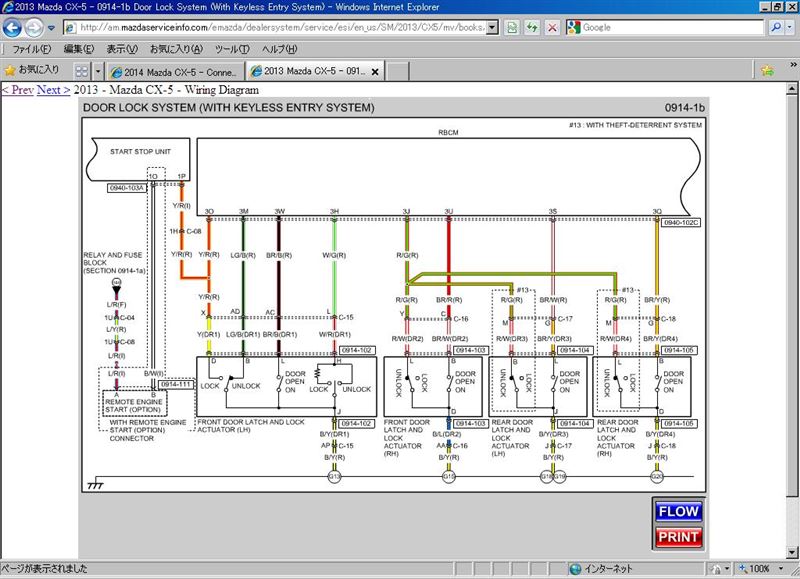Click the G13 ground symbol

334,476
